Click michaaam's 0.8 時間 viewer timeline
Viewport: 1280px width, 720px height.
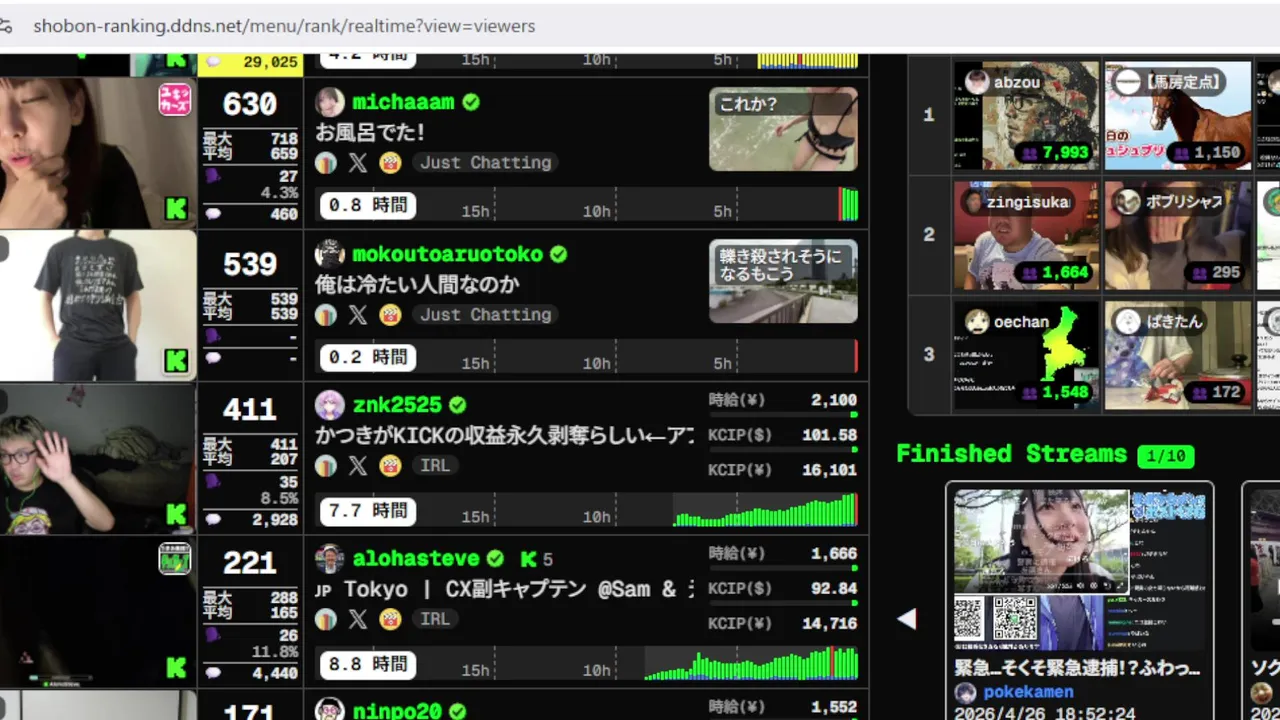(x=587, y=205)
